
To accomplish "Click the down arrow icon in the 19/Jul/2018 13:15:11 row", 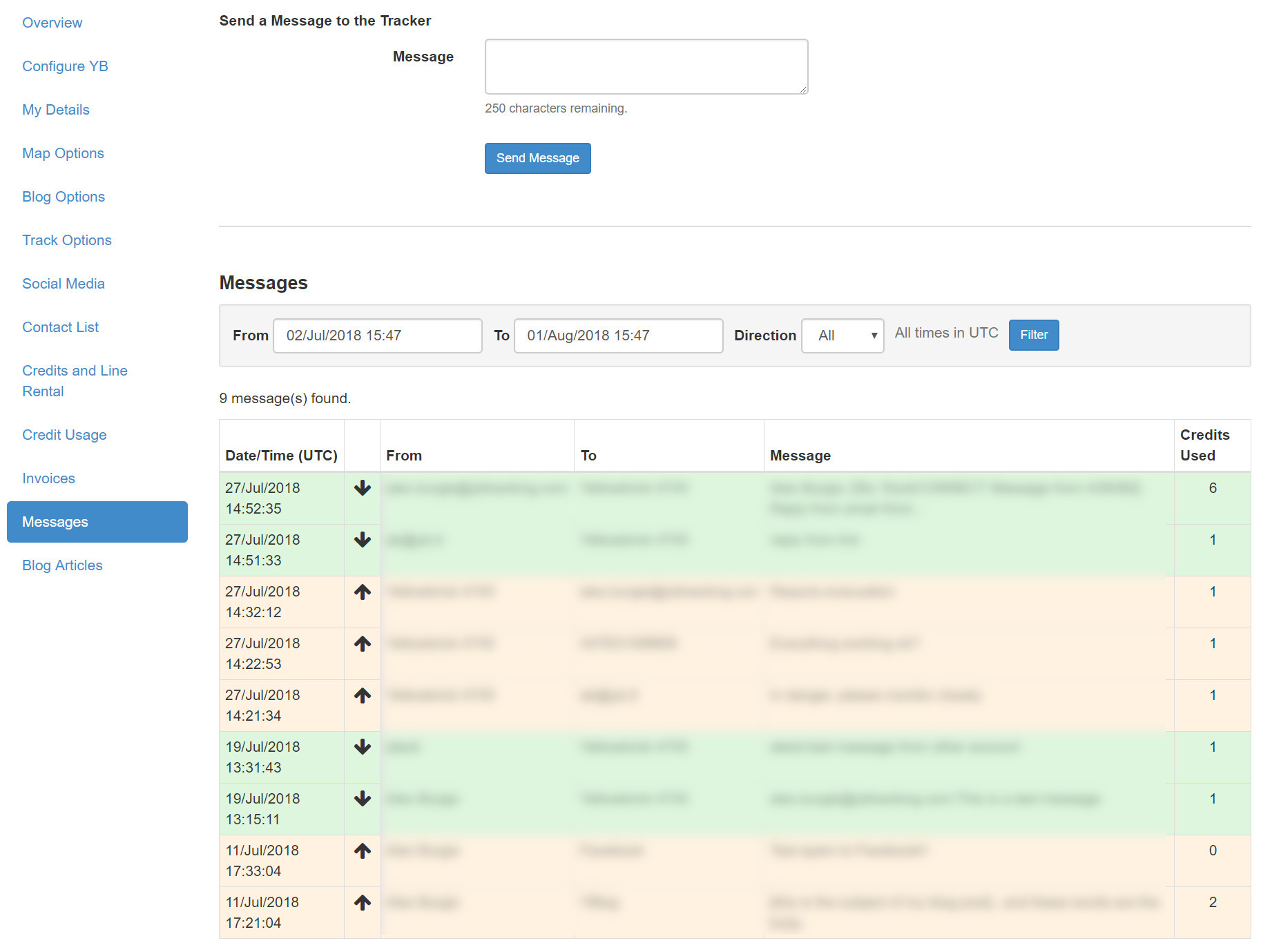I will (363, 799).
